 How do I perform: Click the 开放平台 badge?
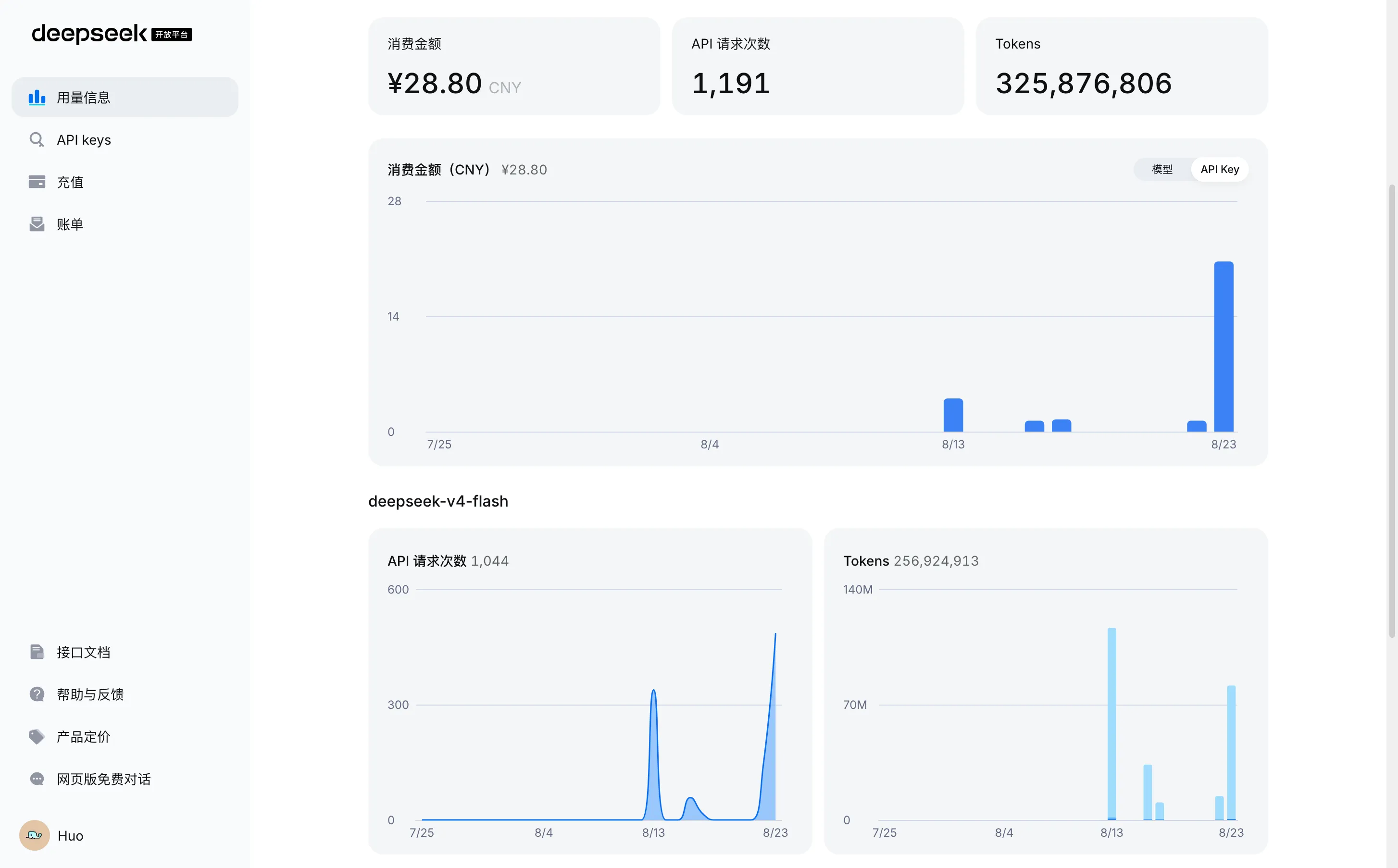coord(172,35)
